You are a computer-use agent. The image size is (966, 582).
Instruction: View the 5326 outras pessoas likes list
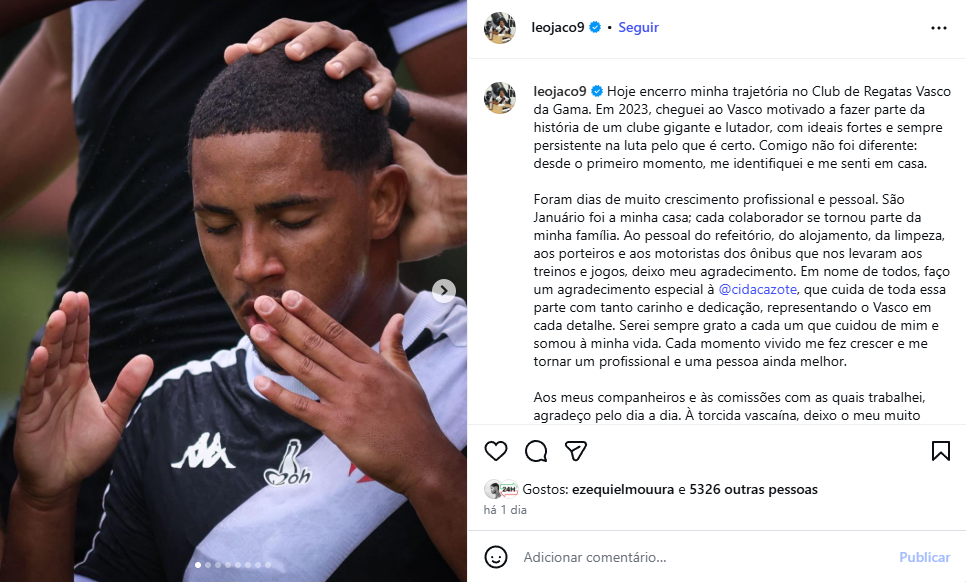click(x=753, y=490)
